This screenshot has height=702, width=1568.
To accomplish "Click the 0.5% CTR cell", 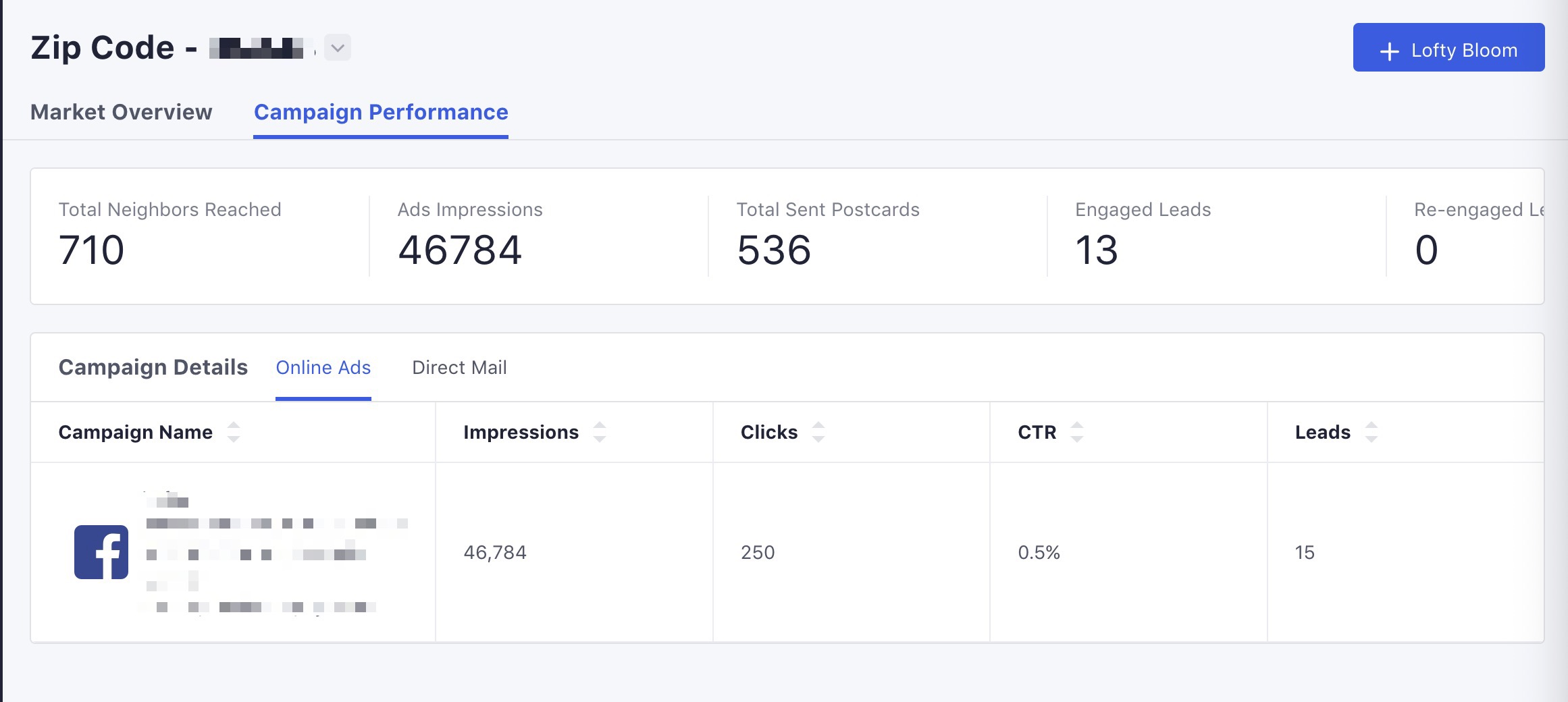I will click(x=1039, y=553).
